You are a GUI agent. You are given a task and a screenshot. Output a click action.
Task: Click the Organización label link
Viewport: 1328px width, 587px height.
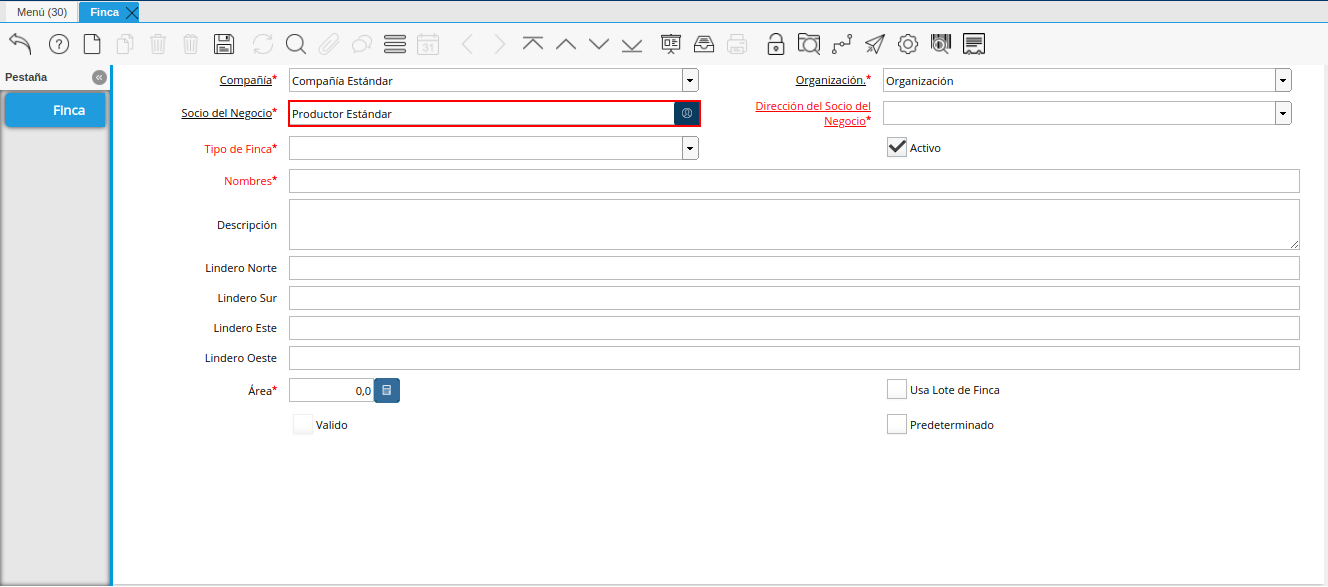(x=830, y=79)
